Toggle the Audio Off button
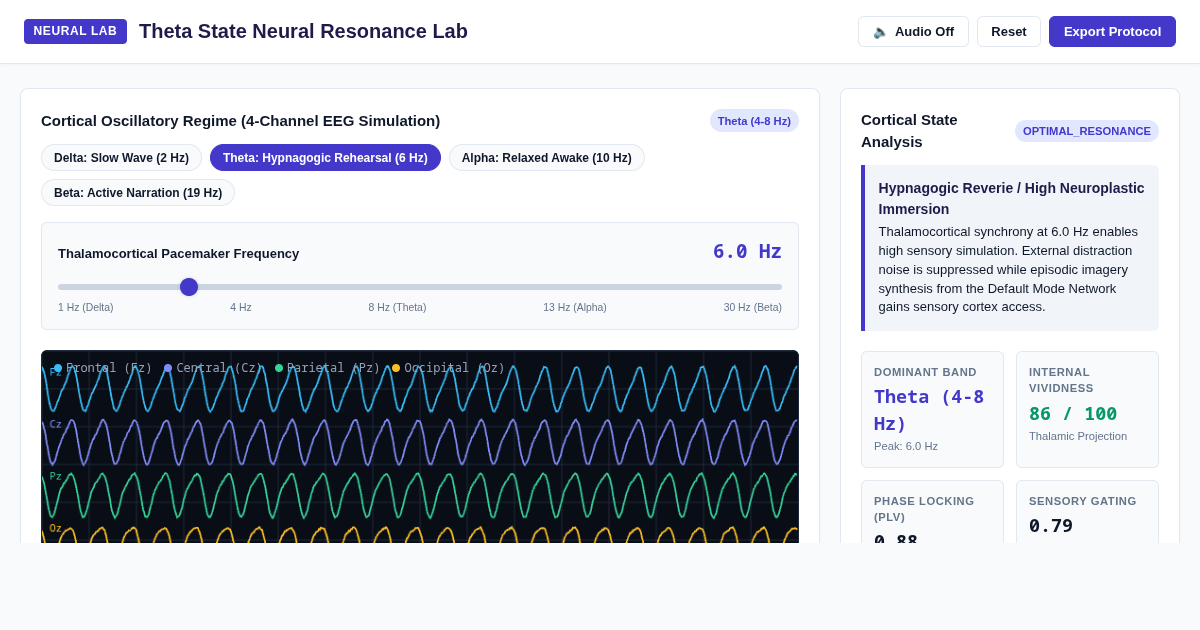The height and width of the screenshot is (630, 1200). click(x=913, y=31)
